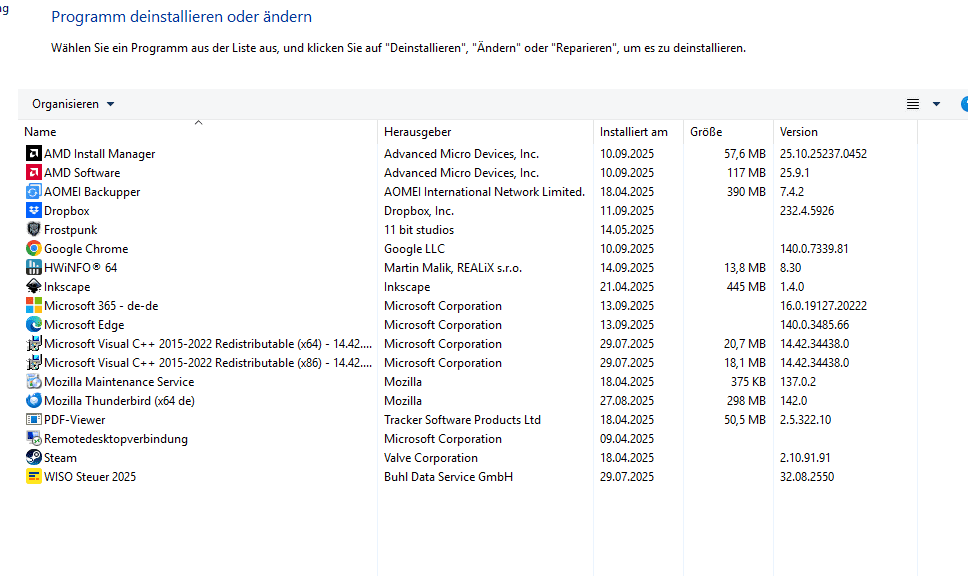Click publisher Valve Corporation
The height and width of the screenshot is (576, 968).
[x=431, y=458]
